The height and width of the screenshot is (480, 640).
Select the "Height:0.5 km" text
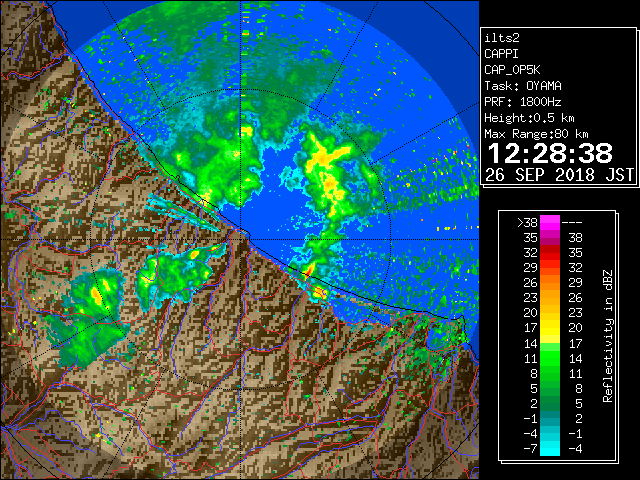point(529,118)
